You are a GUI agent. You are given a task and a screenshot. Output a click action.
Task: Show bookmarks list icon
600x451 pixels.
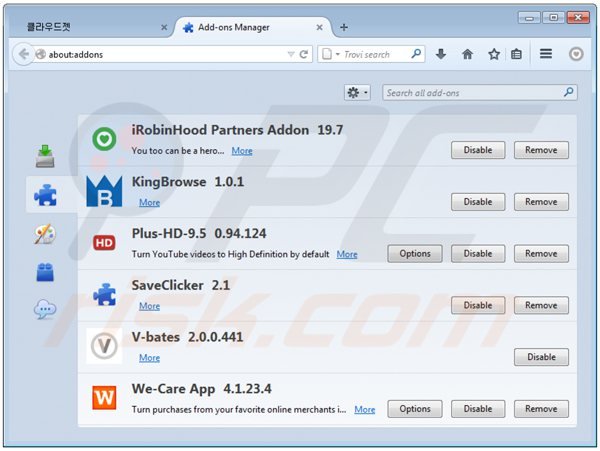[516, 54]
